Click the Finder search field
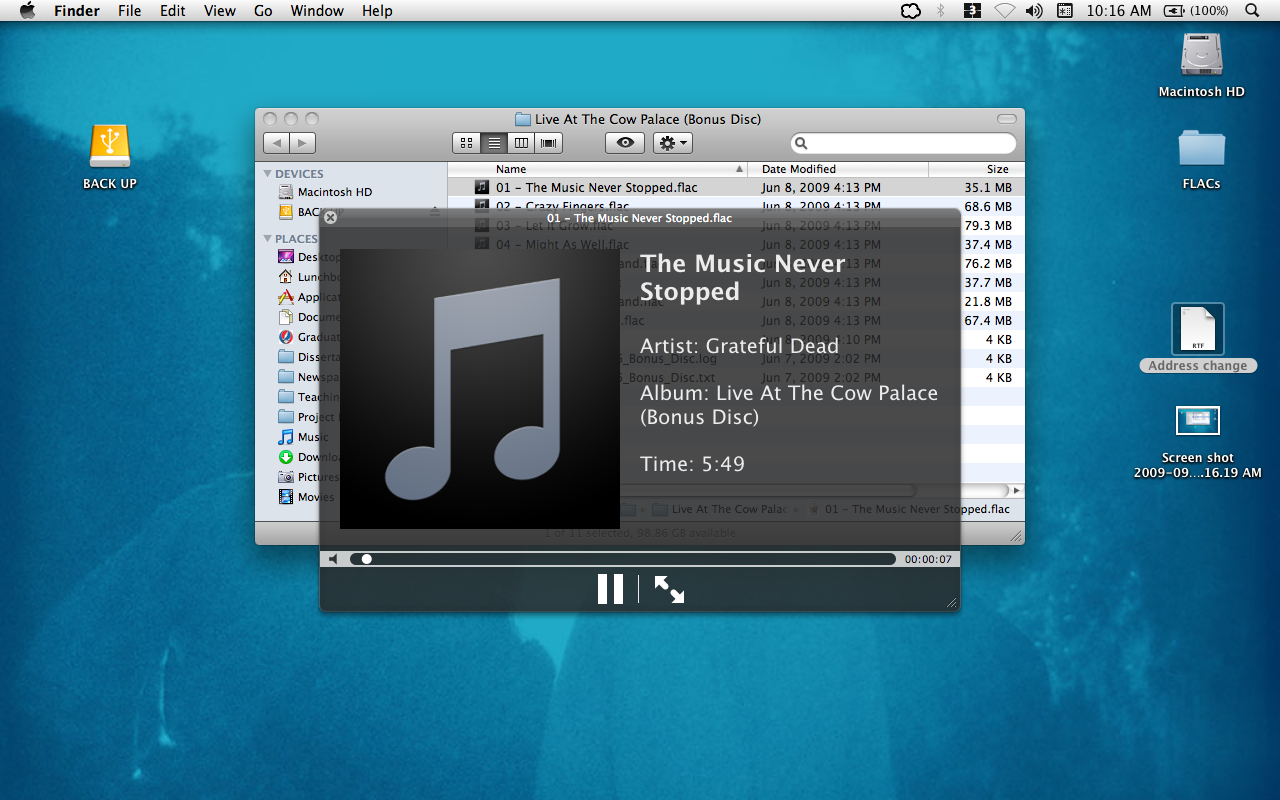 (903, 143)
